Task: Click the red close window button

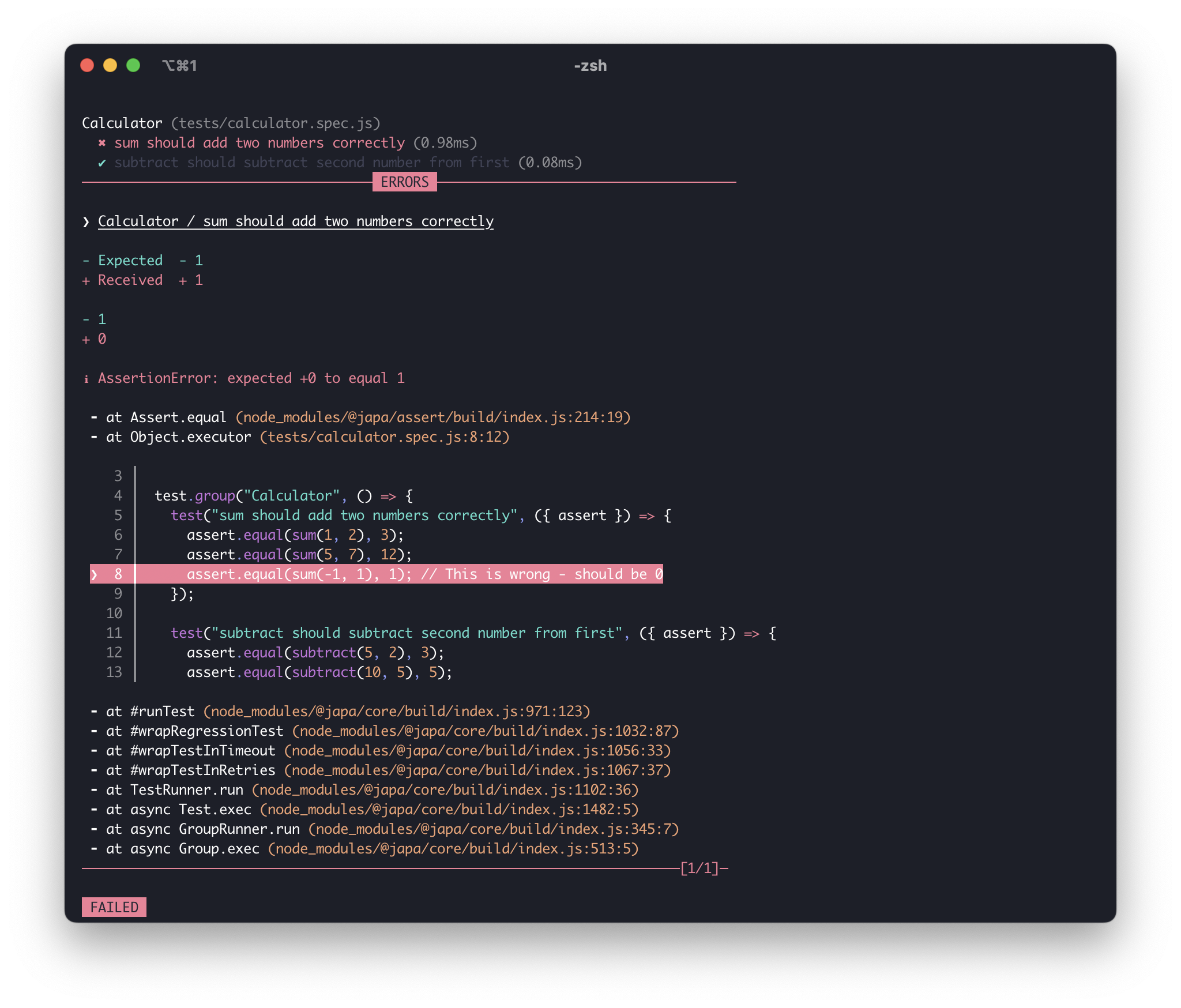Action: pyautogui.click(x=87, y=65)
